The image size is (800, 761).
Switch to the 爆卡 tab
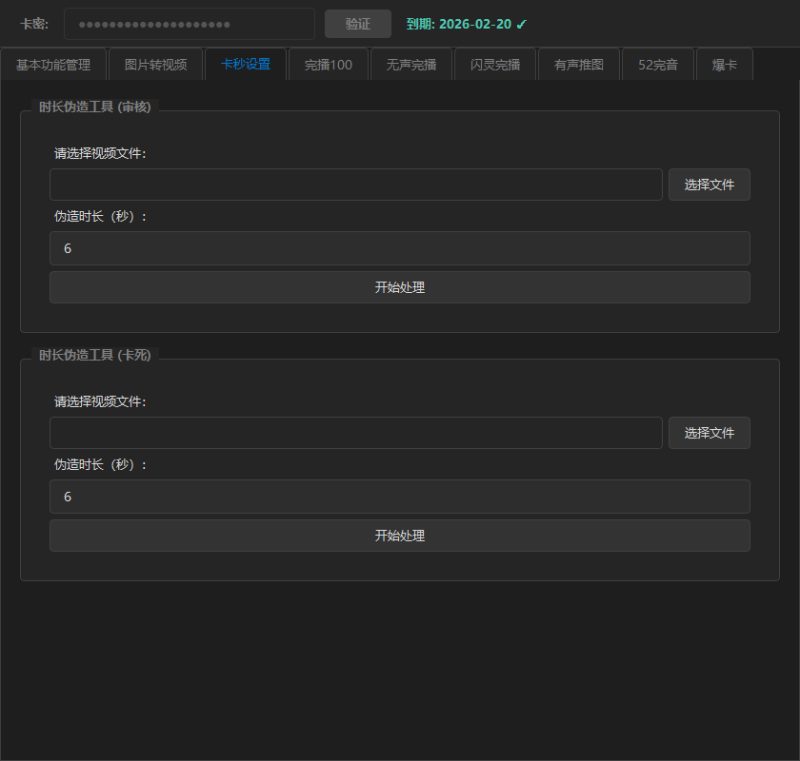[x=724, y=65]
